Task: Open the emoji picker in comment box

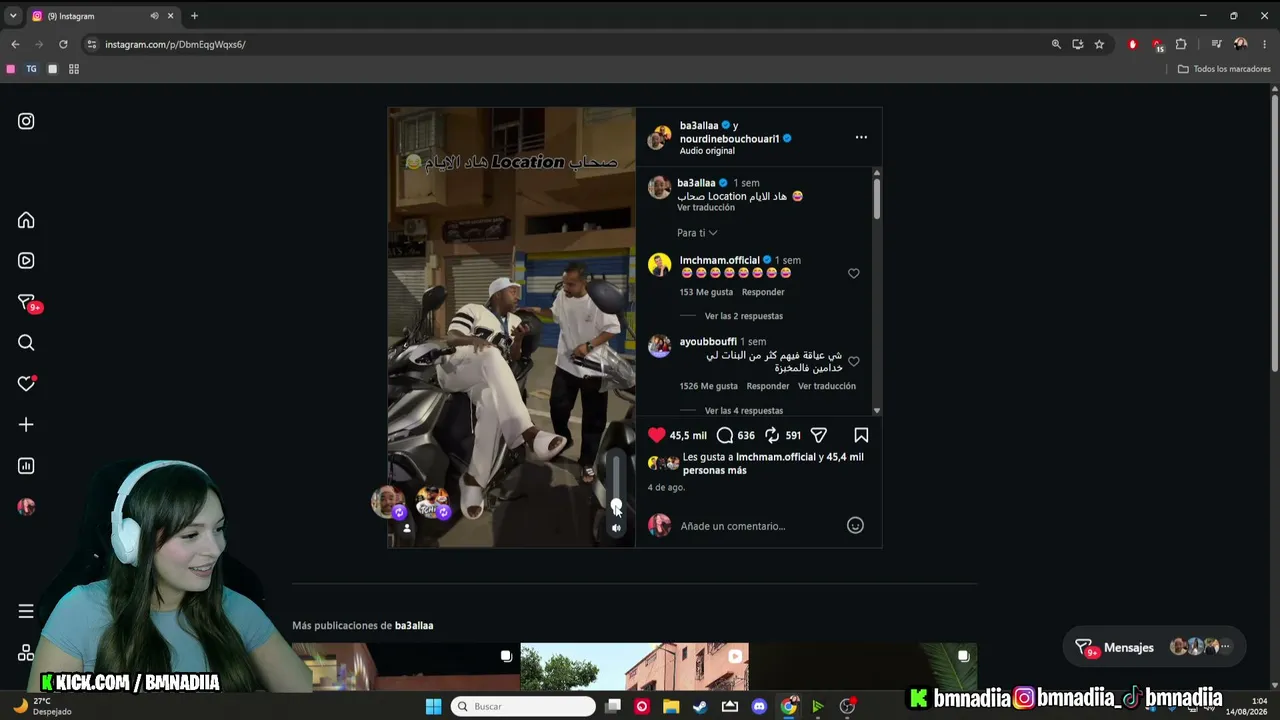Action: coord(855,525)
